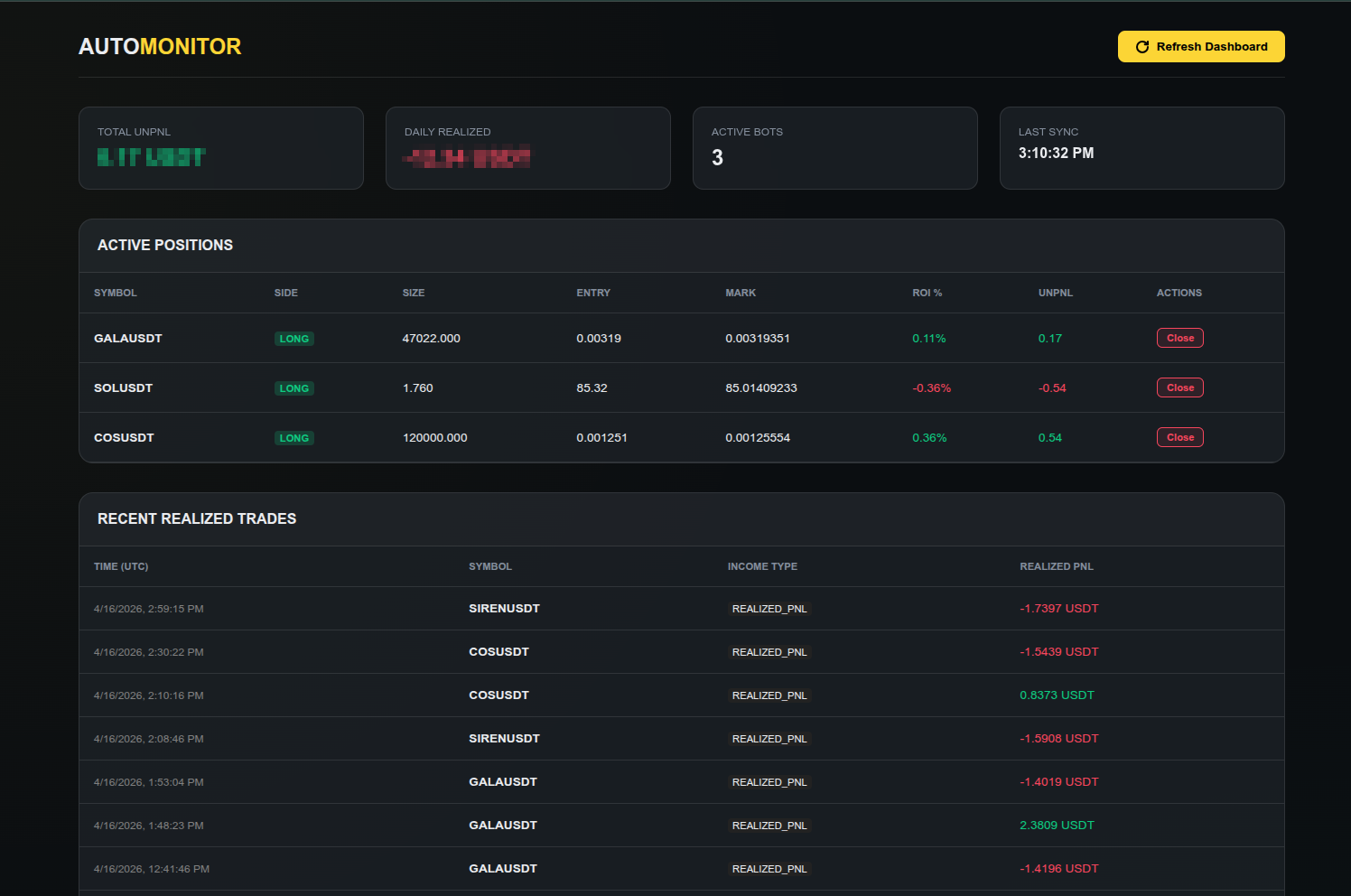The image size is (1351, 896).
Task: Click the ROI % column header
Action: pos(927,293)
